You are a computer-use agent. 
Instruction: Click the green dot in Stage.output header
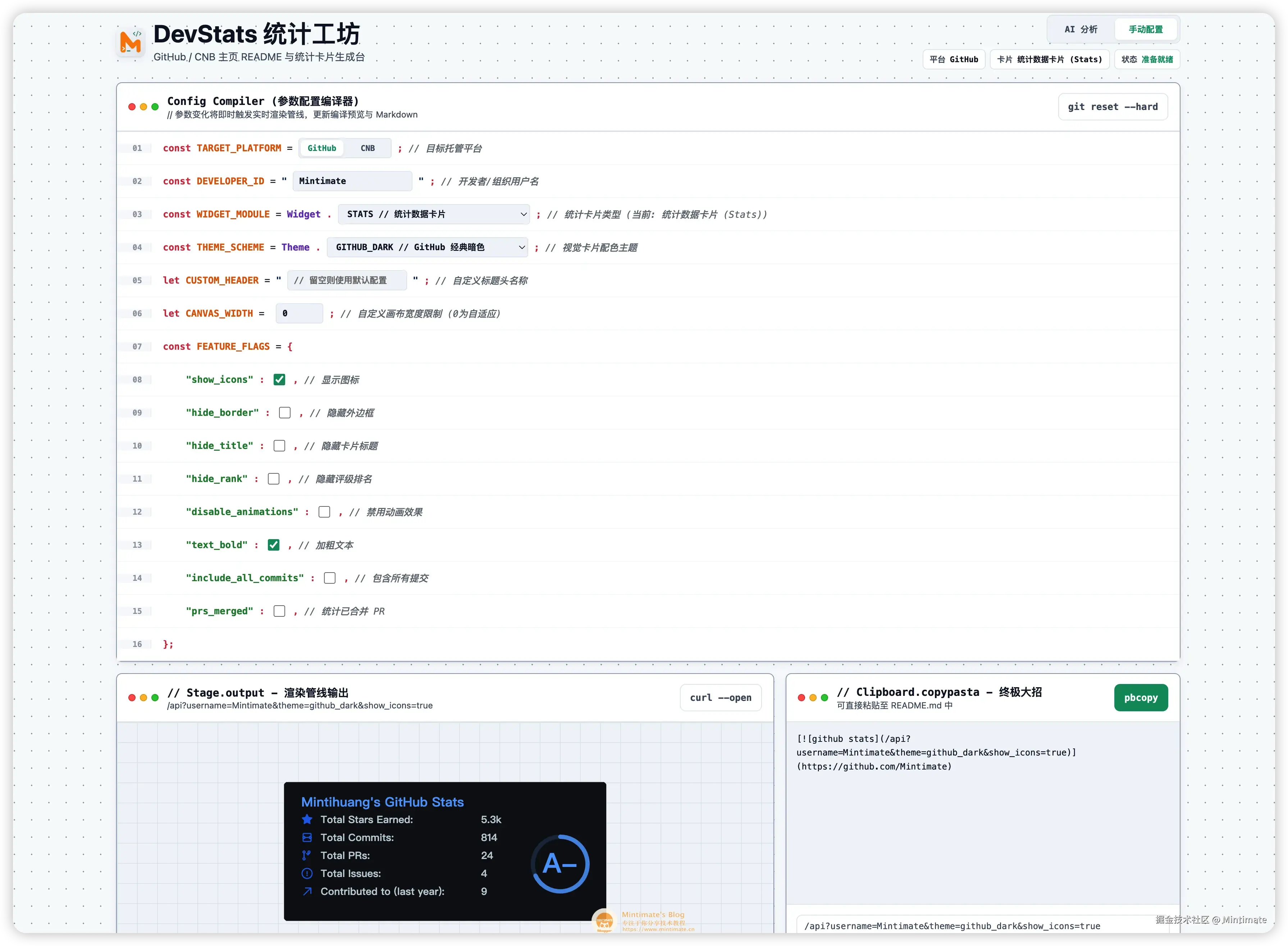click(155, 698)
